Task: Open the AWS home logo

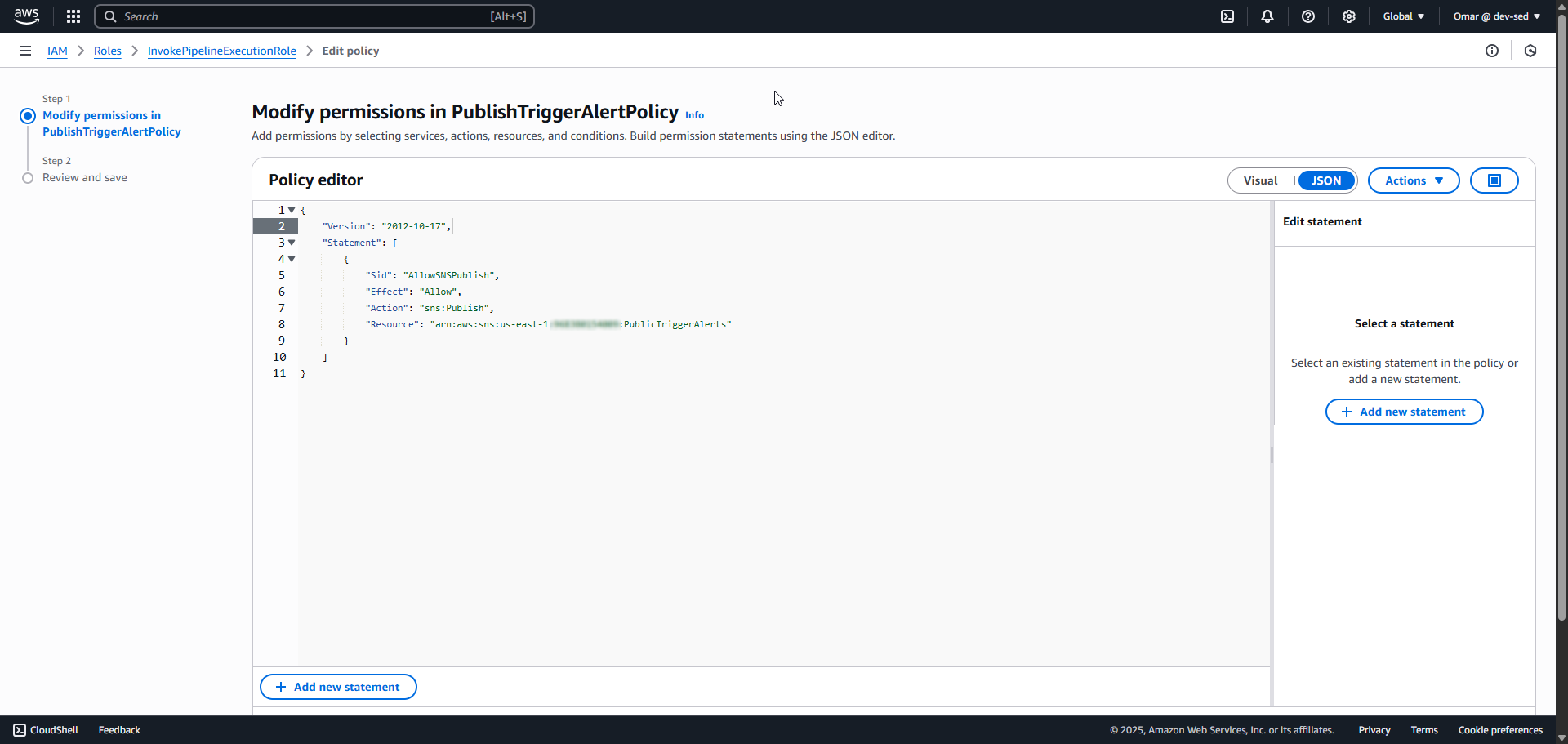Action: coord(26,16)
